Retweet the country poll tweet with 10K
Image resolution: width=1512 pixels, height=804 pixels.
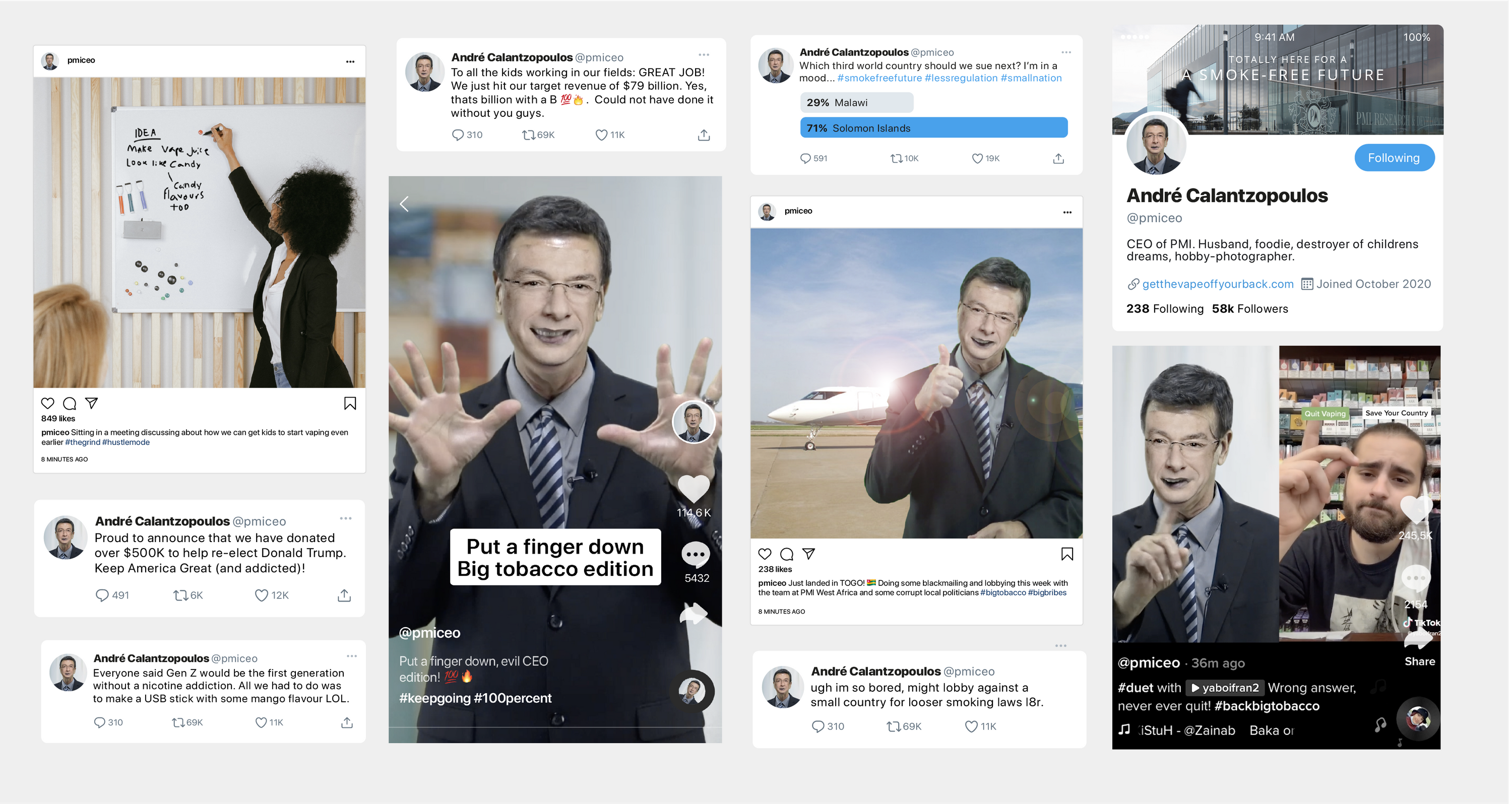point(905,159)
